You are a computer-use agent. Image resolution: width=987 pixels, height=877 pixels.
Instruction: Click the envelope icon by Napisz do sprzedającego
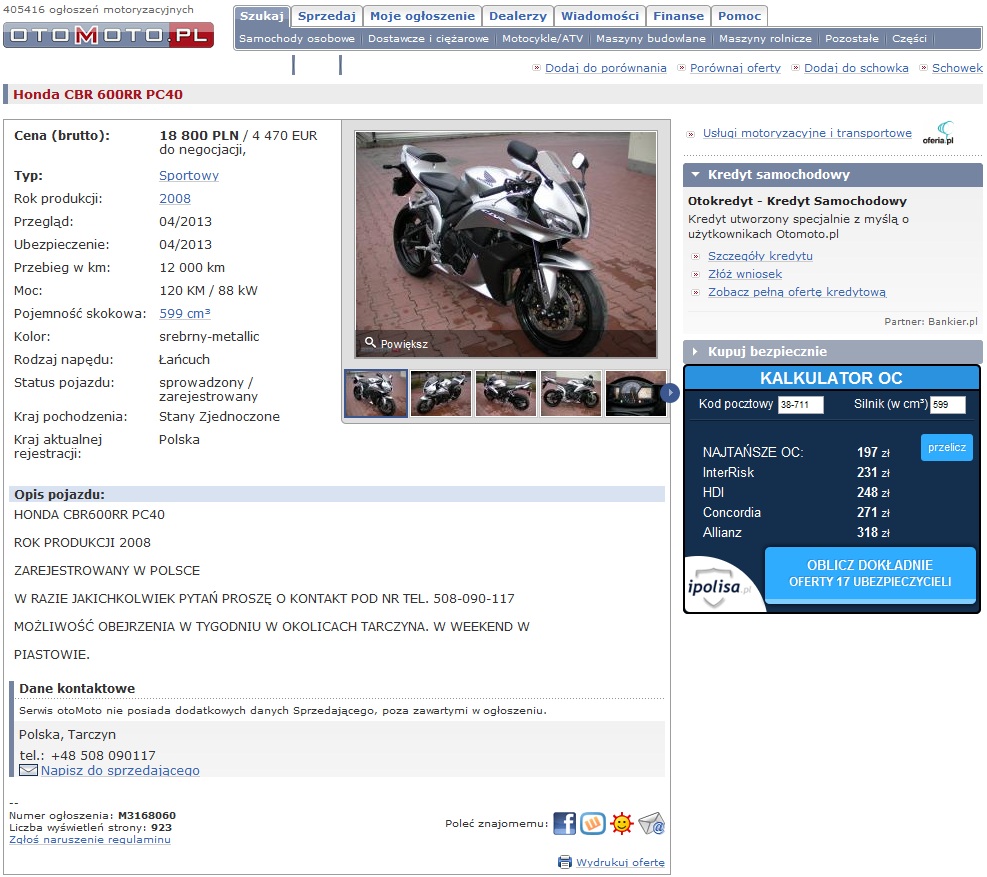pyautogui.click(x=28, y=770)
